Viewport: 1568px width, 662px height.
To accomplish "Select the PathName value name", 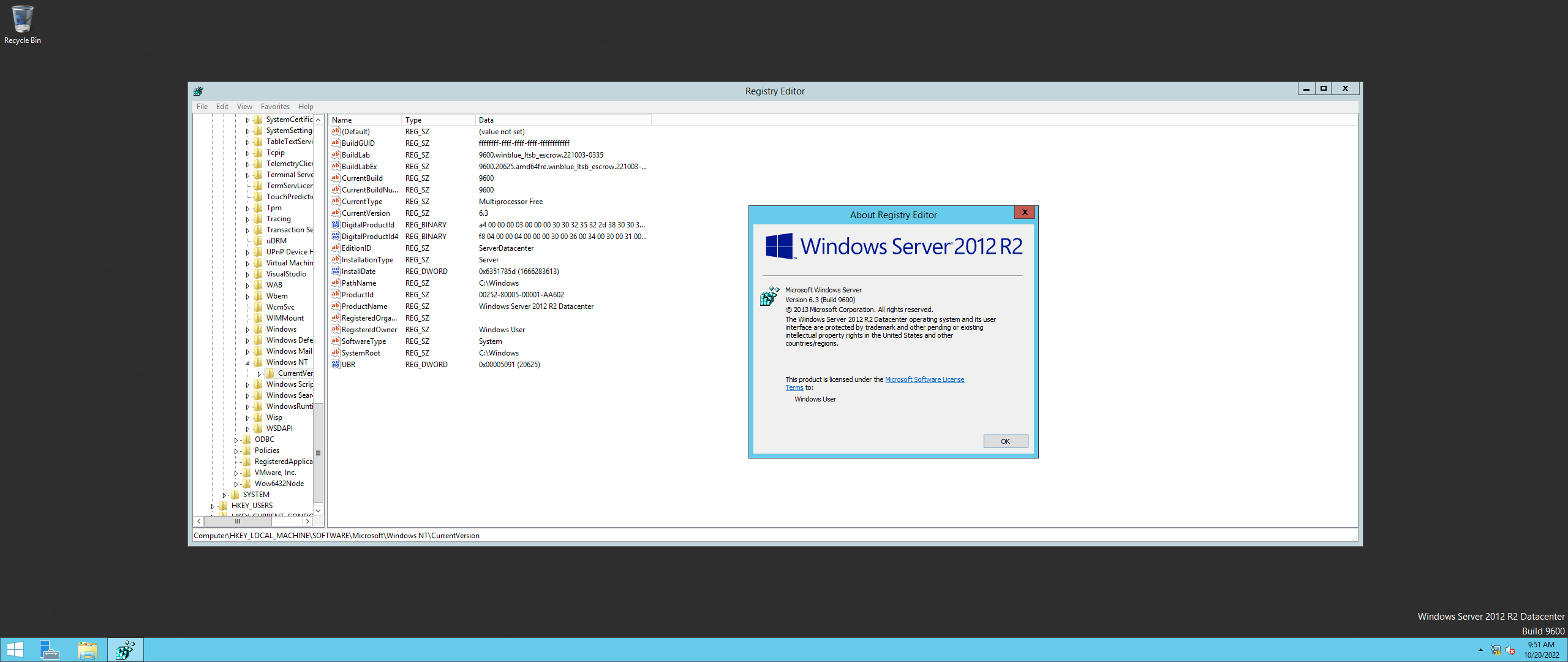I will tap(359, 283).
